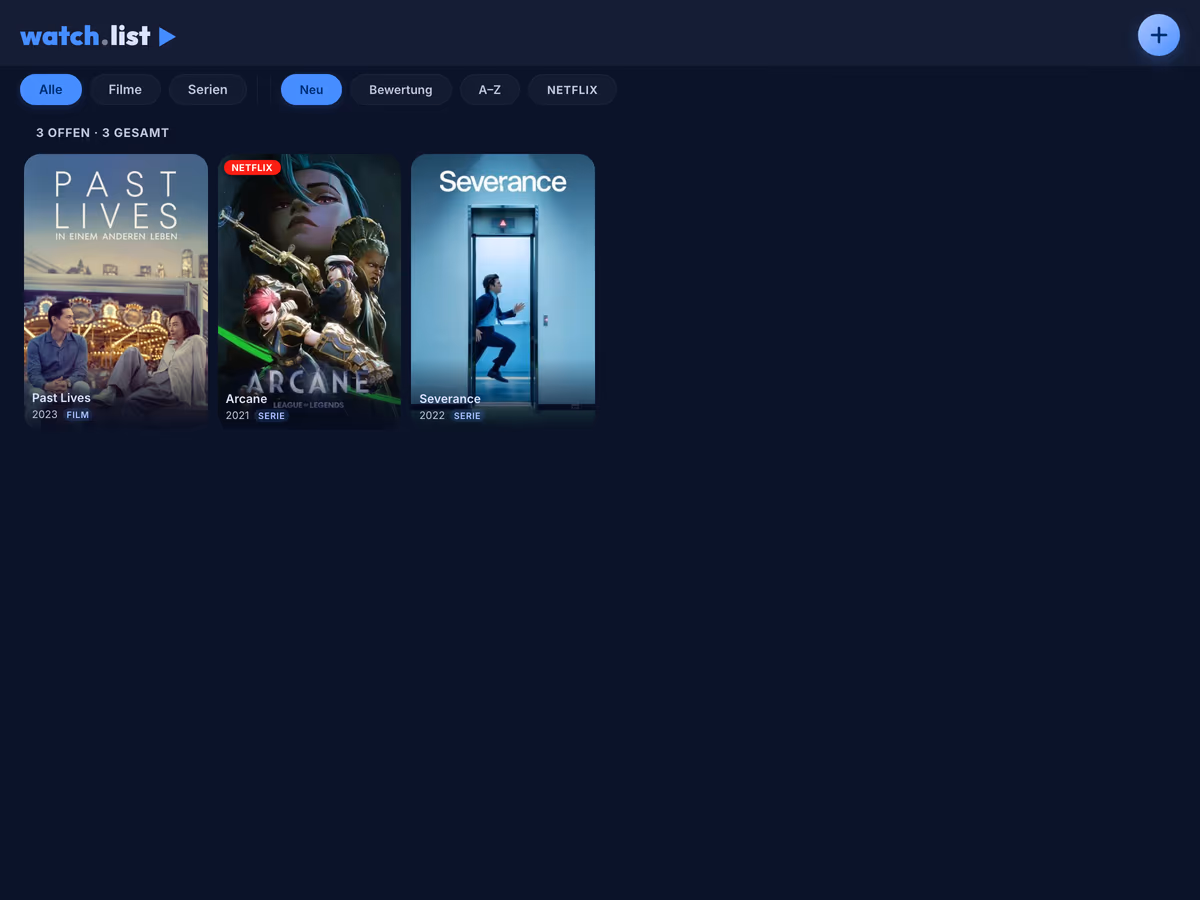1200x900 pixels.
Task: Filter by Serien
Action: click(207, 89)
